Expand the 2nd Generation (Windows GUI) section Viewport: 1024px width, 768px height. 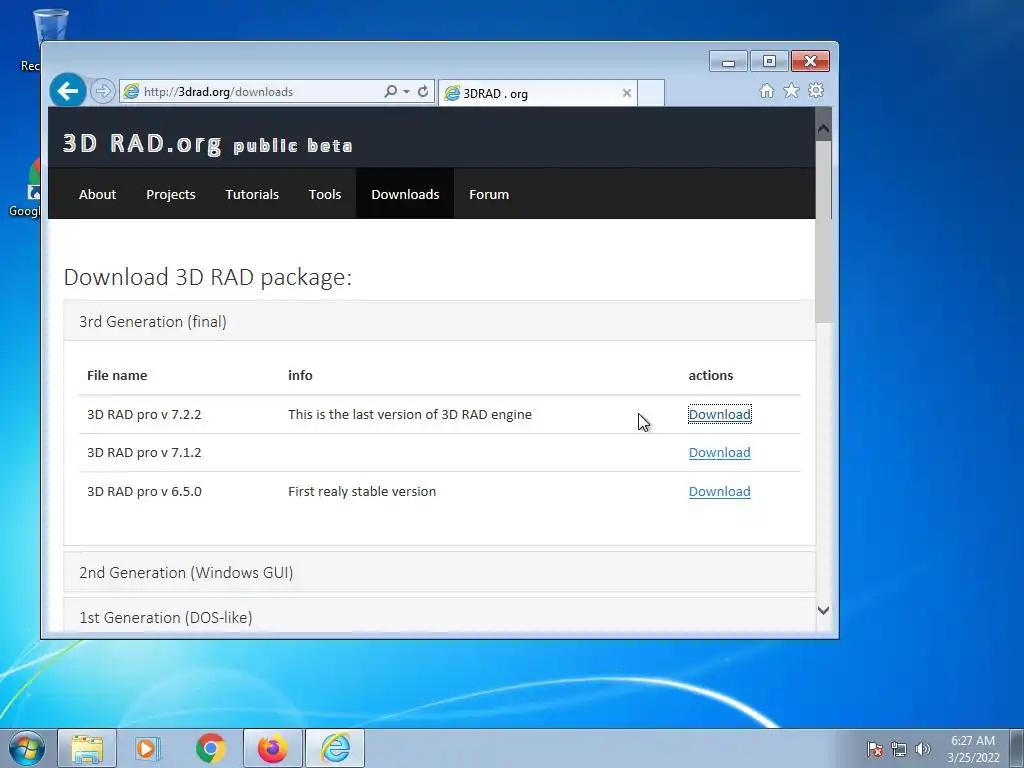(440, 572)
